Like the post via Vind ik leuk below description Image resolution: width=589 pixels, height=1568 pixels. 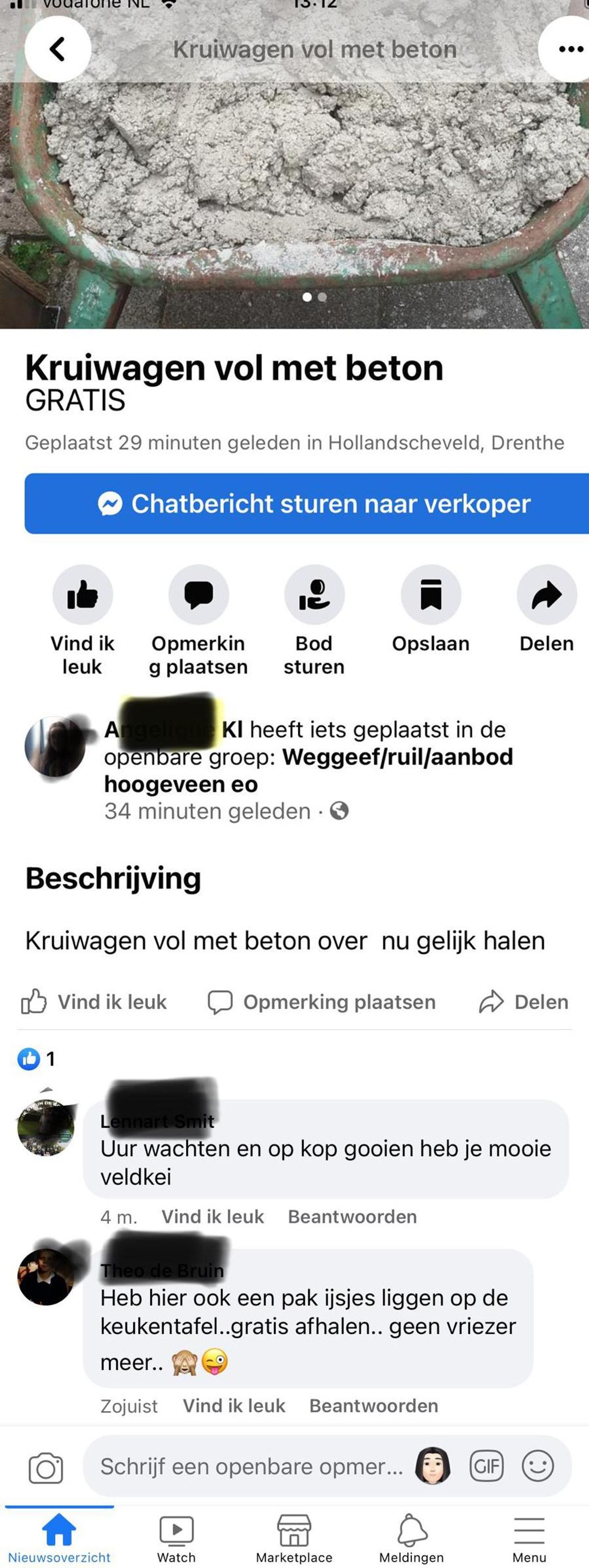tap(94, 1002)
